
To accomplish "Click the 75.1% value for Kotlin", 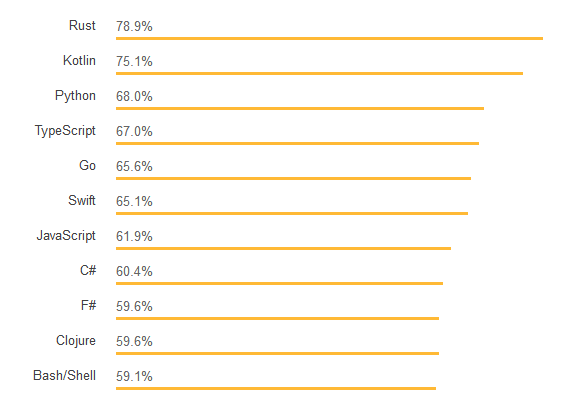I will 134,62.
